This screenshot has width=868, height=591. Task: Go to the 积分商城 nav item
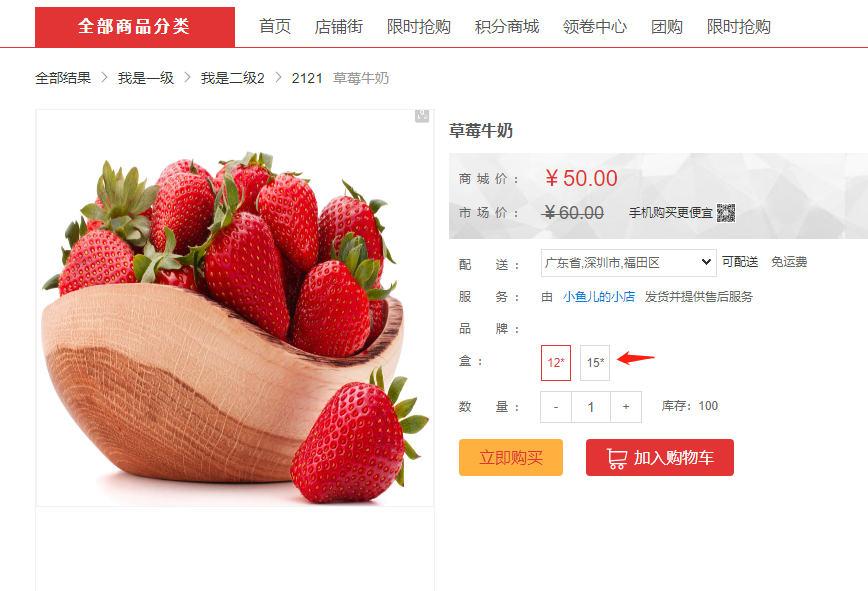point(507,27)
